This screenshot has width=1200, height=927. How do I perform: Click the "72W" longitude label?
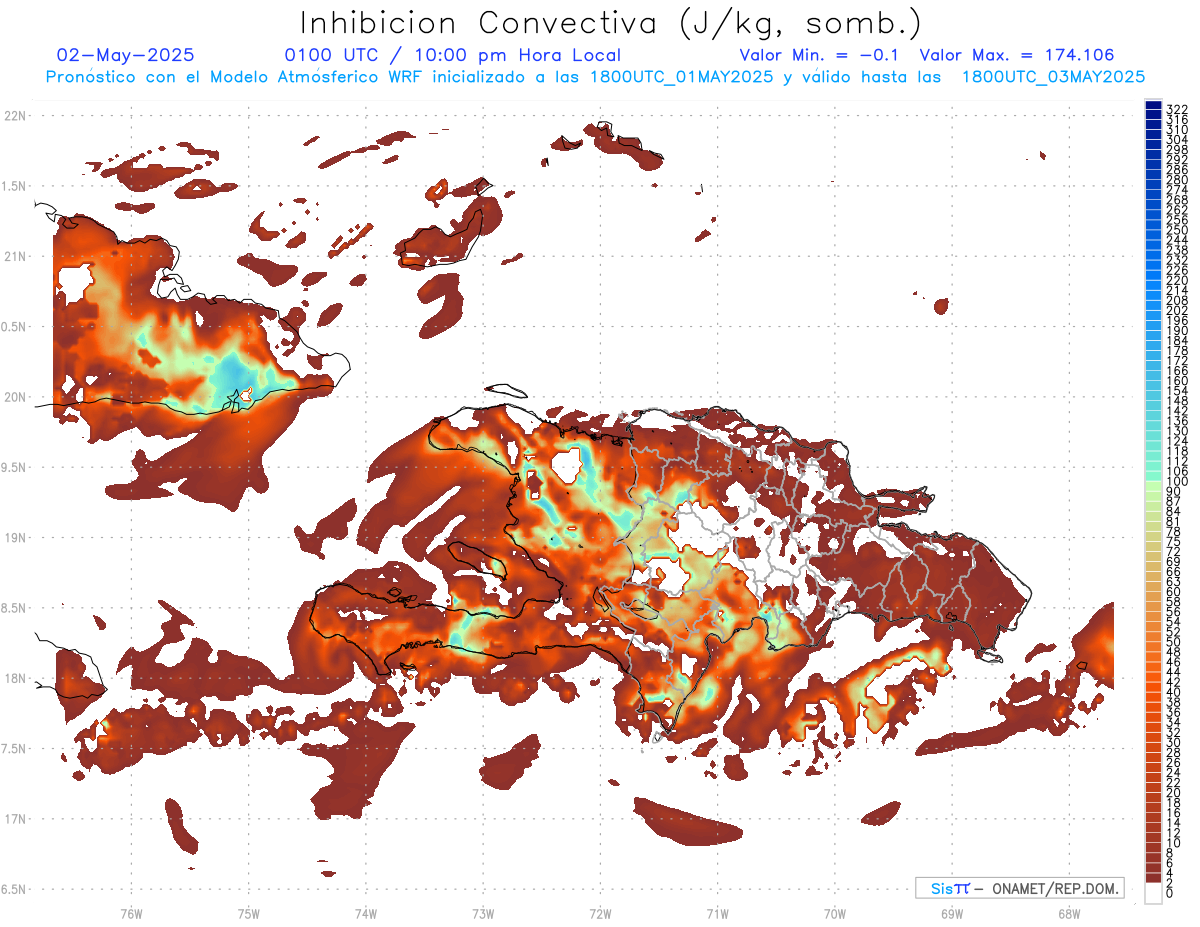tap(600, 913)
